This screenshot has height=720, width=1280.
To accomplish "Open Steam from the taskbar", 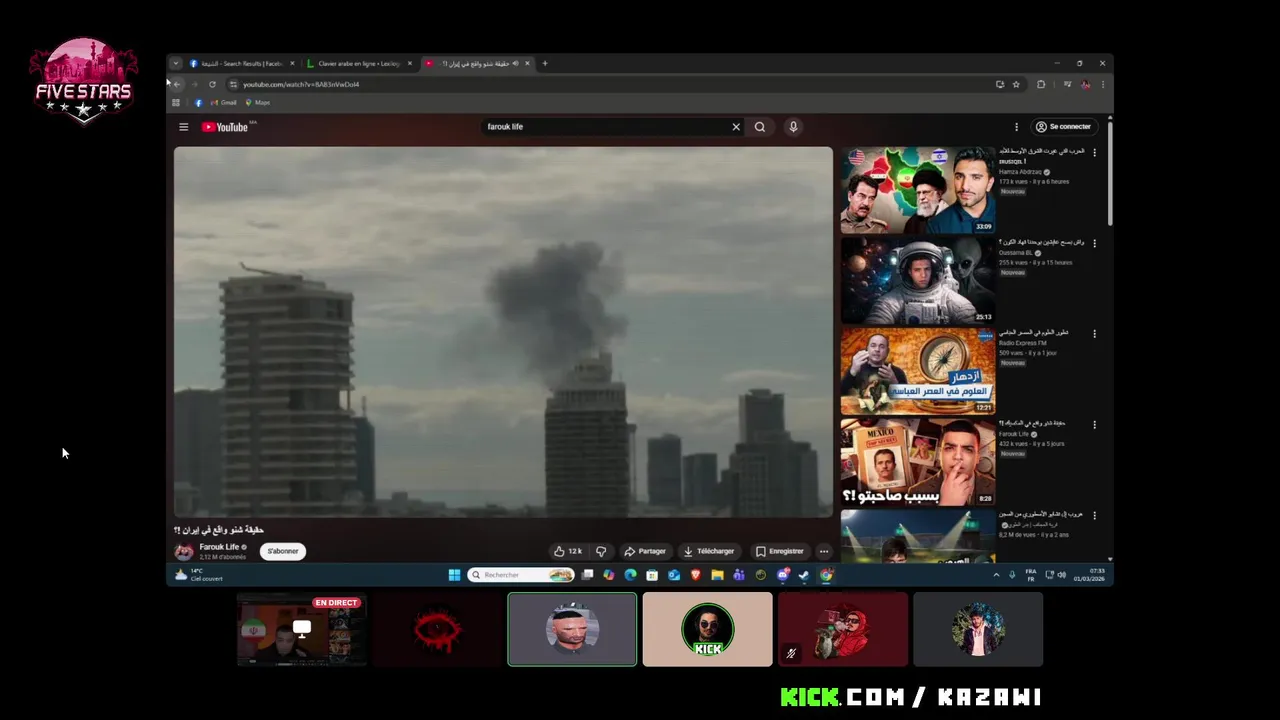I will pos(804,575).
